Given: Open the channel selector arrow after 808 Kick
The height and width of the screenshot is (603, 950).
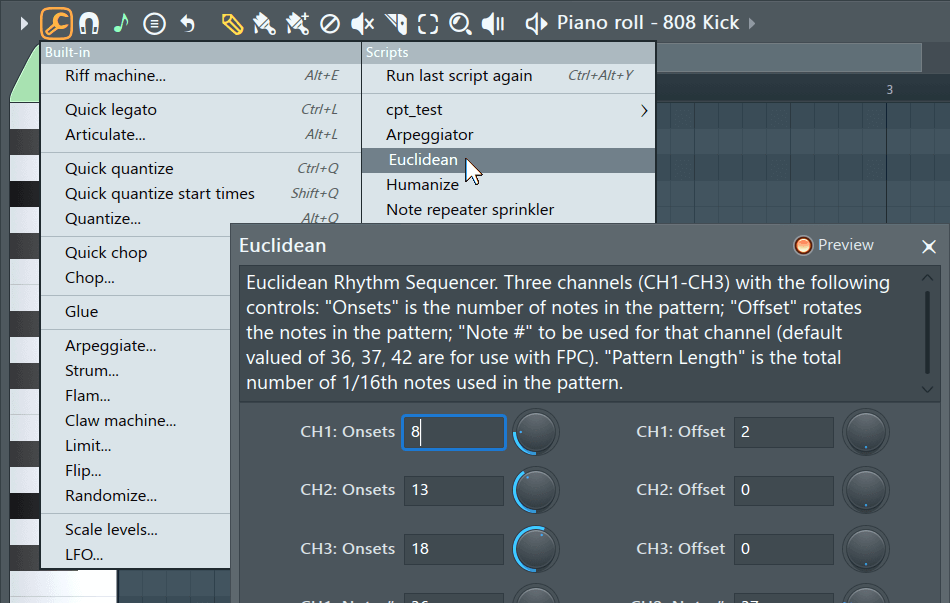Looking at the screenshot, I should (x=752, y=22).
